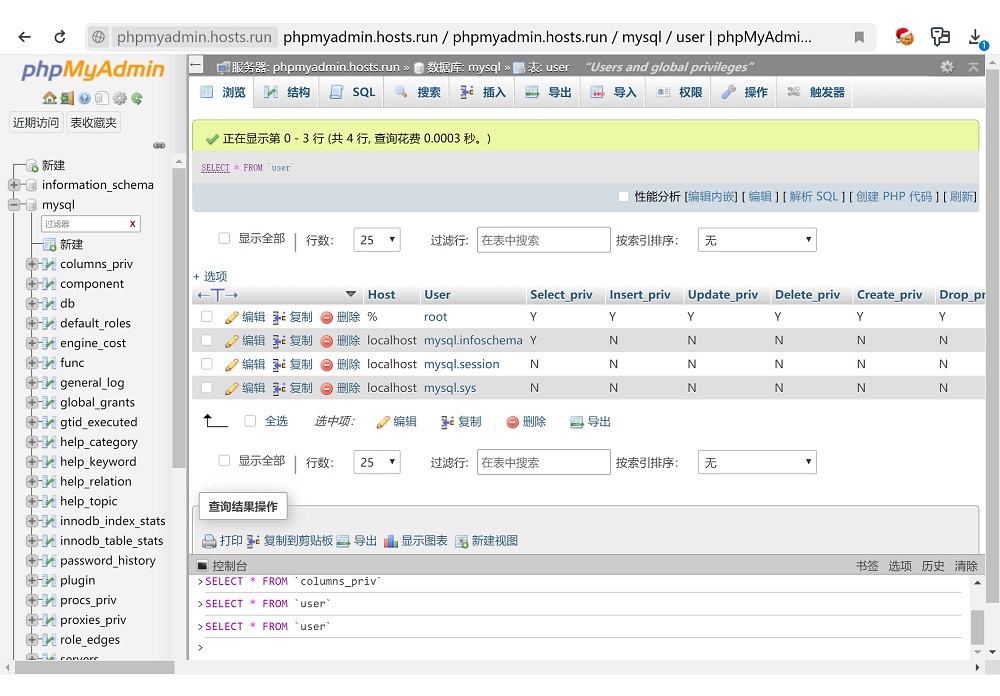
Task: Open the bottom sort-by-index dropdown
Action: [757, 462]
